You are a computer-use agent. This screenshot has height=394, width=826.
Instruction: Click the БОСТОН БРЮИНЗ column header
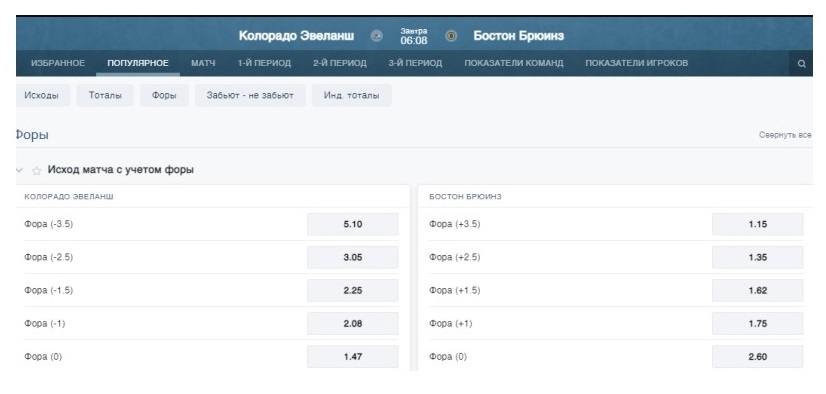pos(465,196)
